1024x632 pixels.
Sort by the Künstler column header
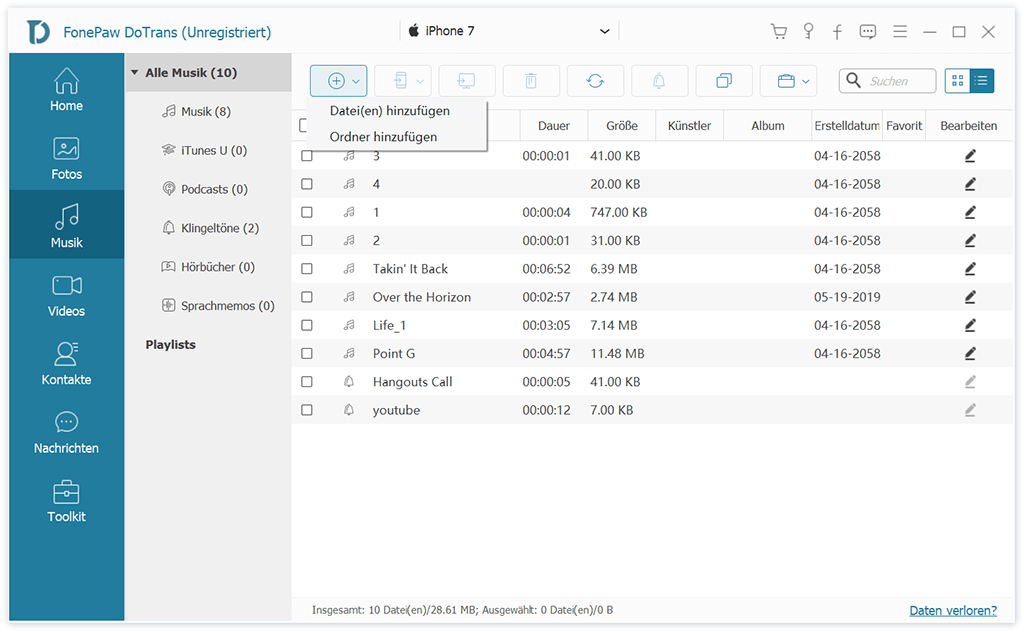[x=689, y=125]
